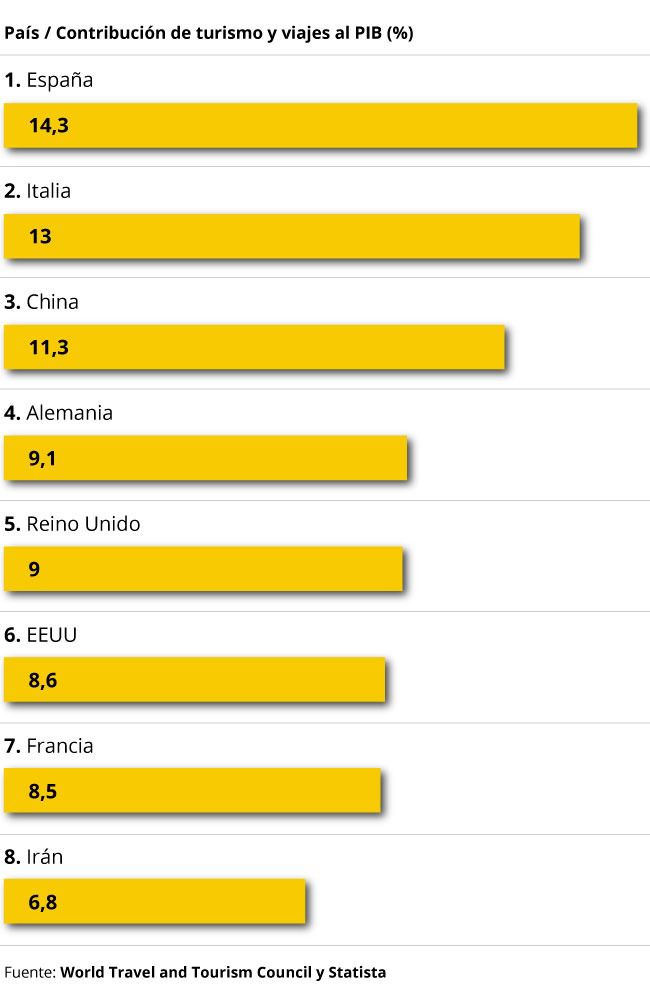Image resolution: width=650 pixels, height=1000 pixels.
Task: Select the EEUU bar showing 8,6
Action: point(195,680)
